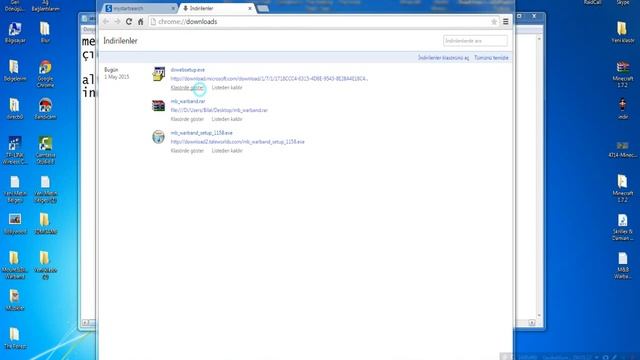Screen dimensions: 640x360
Task: Click Tümünü temizle to clear all
Action: [x=491, y=58]
